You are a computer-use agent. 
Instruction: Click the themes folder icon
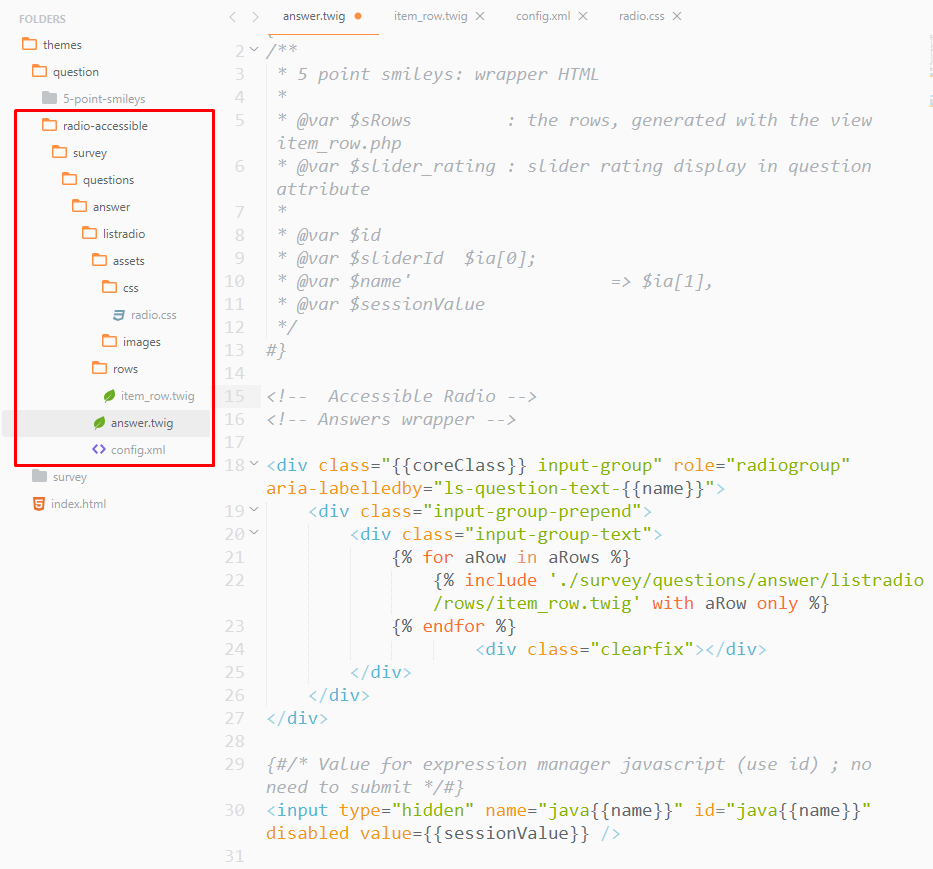29,44
